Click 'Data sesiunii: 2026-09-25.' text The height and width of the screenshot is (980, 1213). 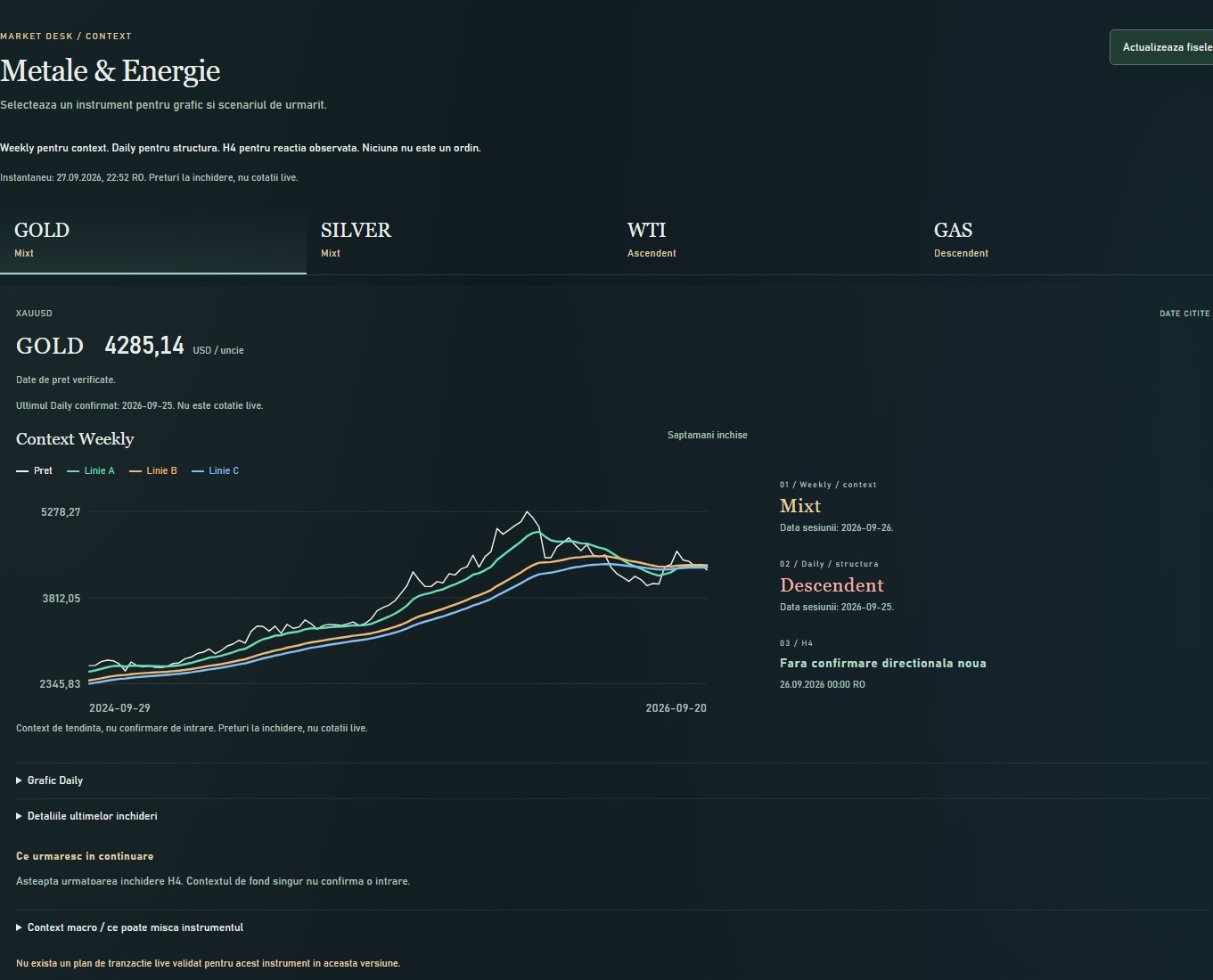(x=837, y=608)
